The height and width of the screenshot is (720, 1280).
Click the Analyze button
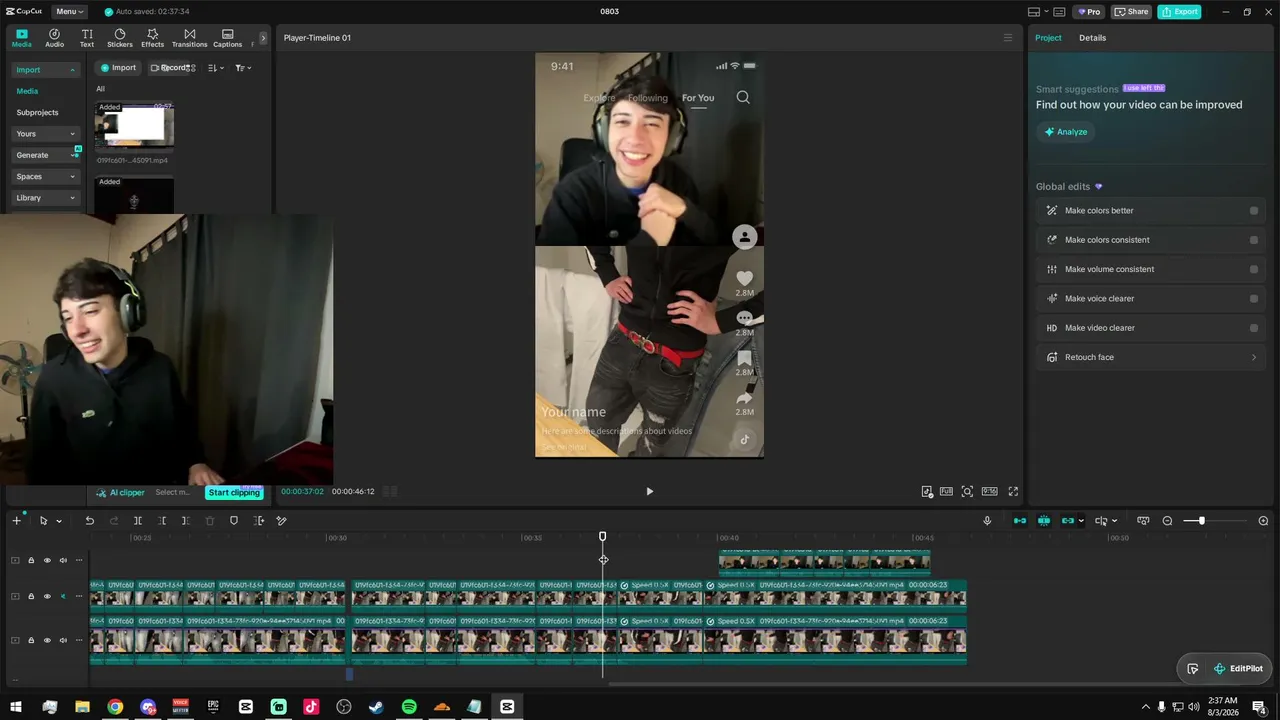point(1065,132)
